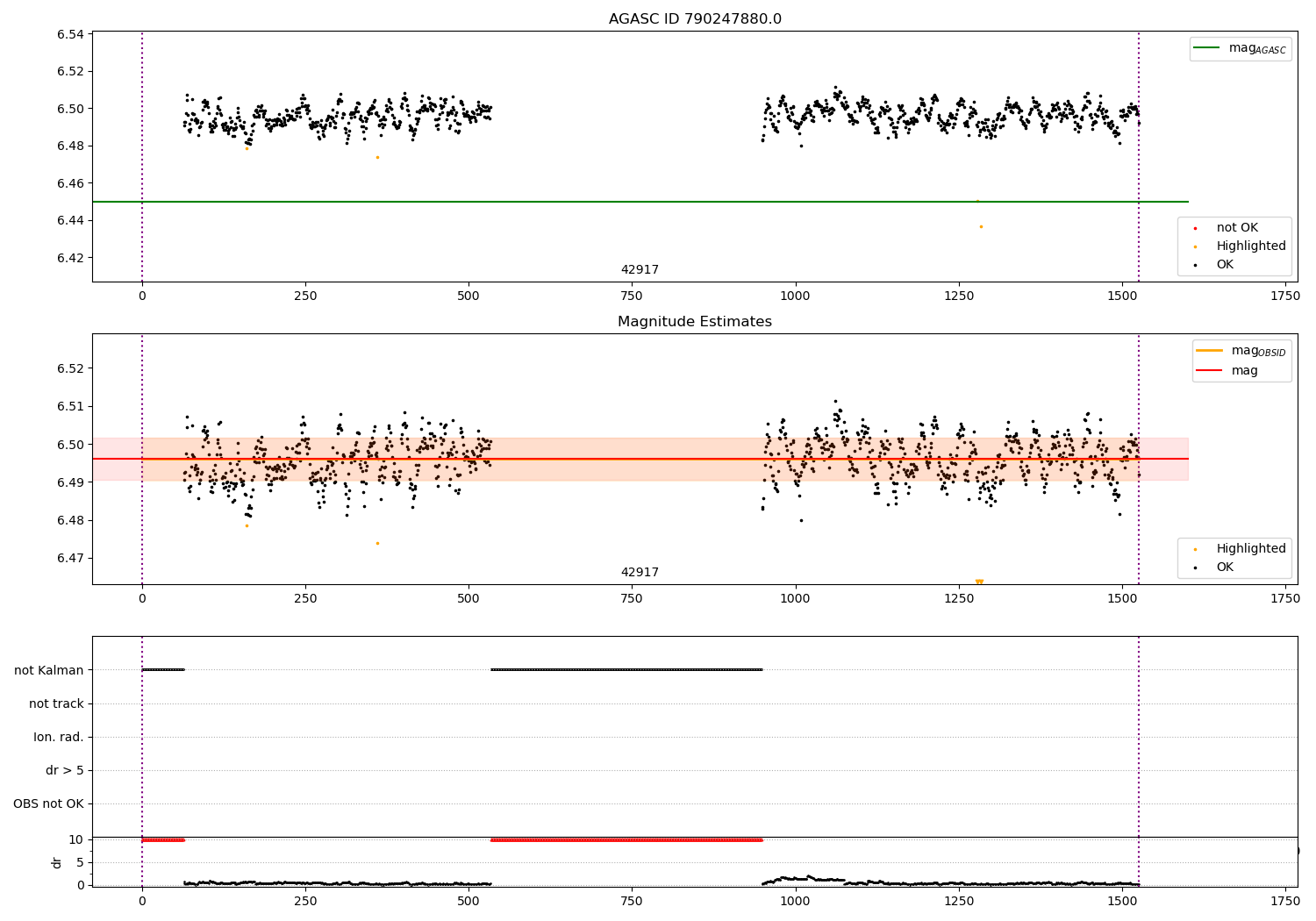Click the 6.44 tick on top plot y-axis
Screen dimensions: 1316x921
(x=70, y=221)
